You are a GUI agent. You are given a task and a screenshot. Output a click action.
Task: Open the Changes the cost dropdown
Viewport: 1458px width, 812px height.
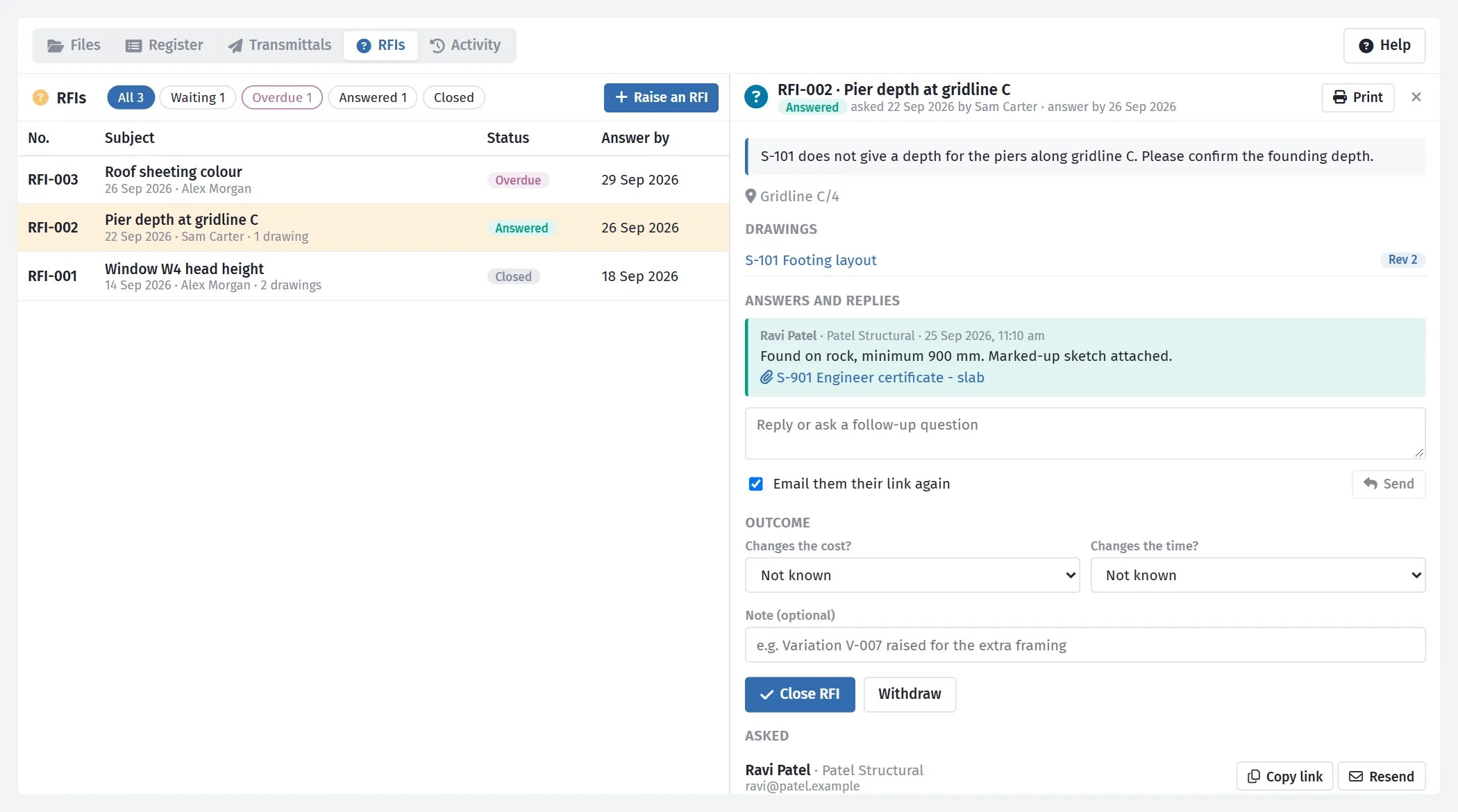click(912, 575)
